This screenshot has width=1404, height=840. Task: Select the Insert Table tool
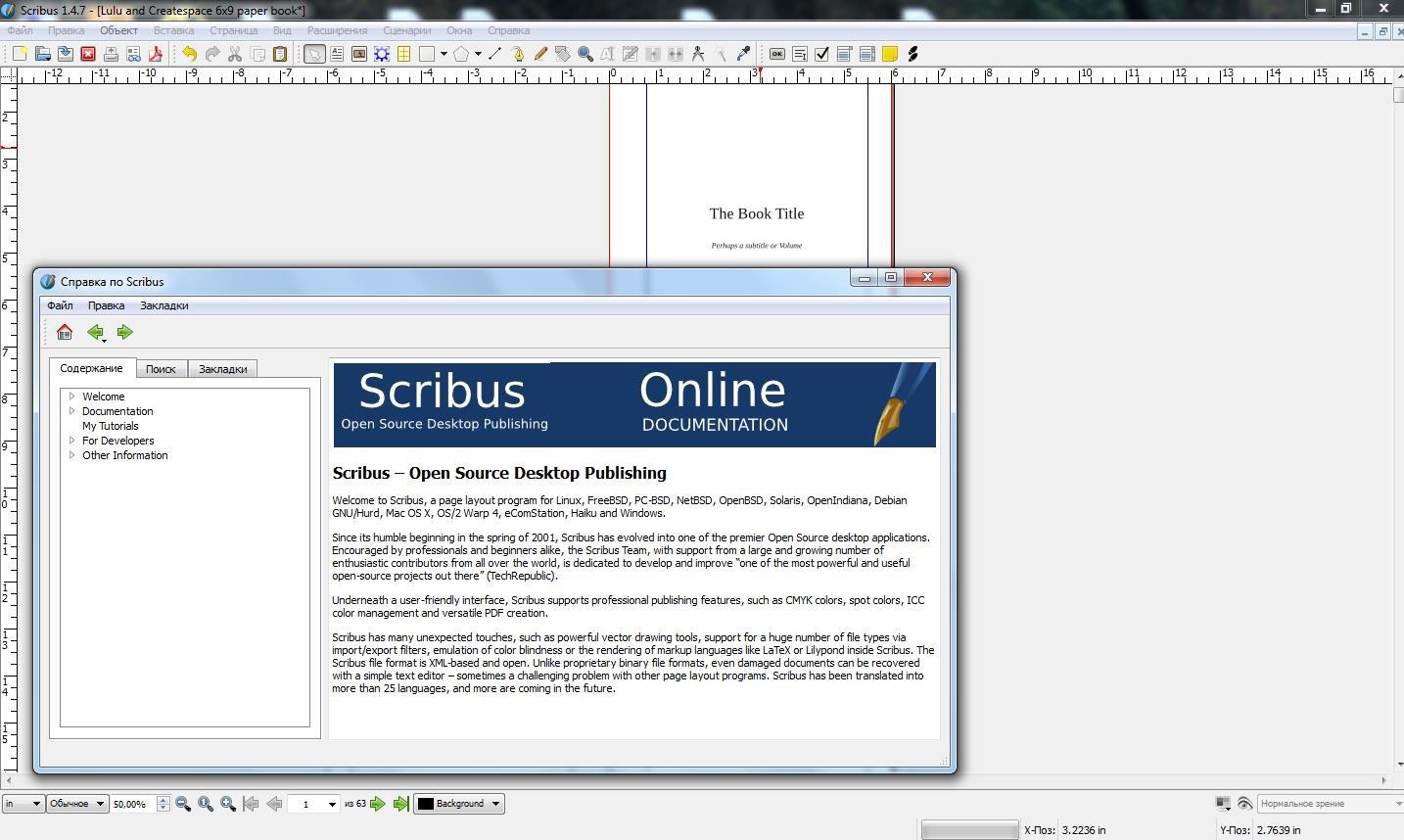[403, 54]
